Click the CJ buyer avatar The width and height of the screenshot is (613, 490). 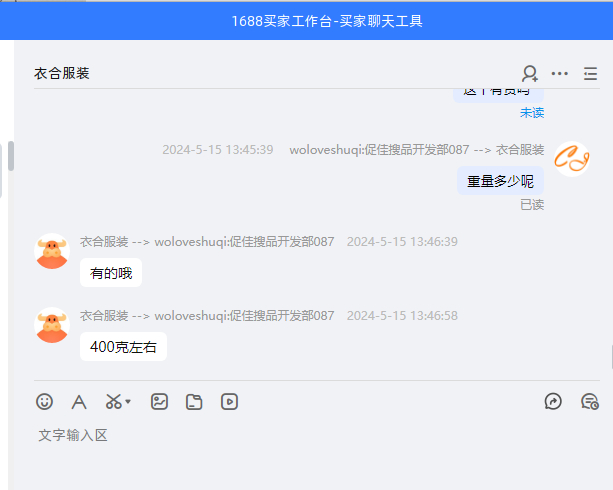pyautogui.click(x=572, y=159)
